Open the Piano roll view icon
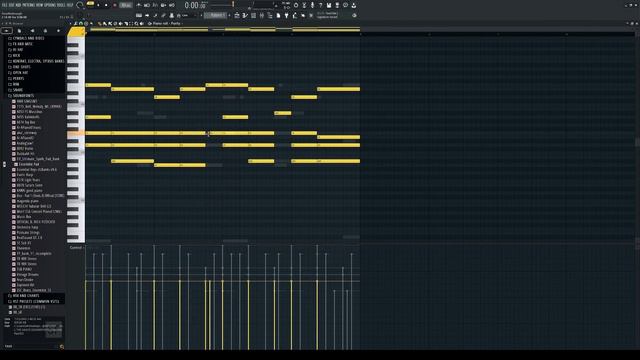This screenshot has width=640, height=360. [245, 16]
